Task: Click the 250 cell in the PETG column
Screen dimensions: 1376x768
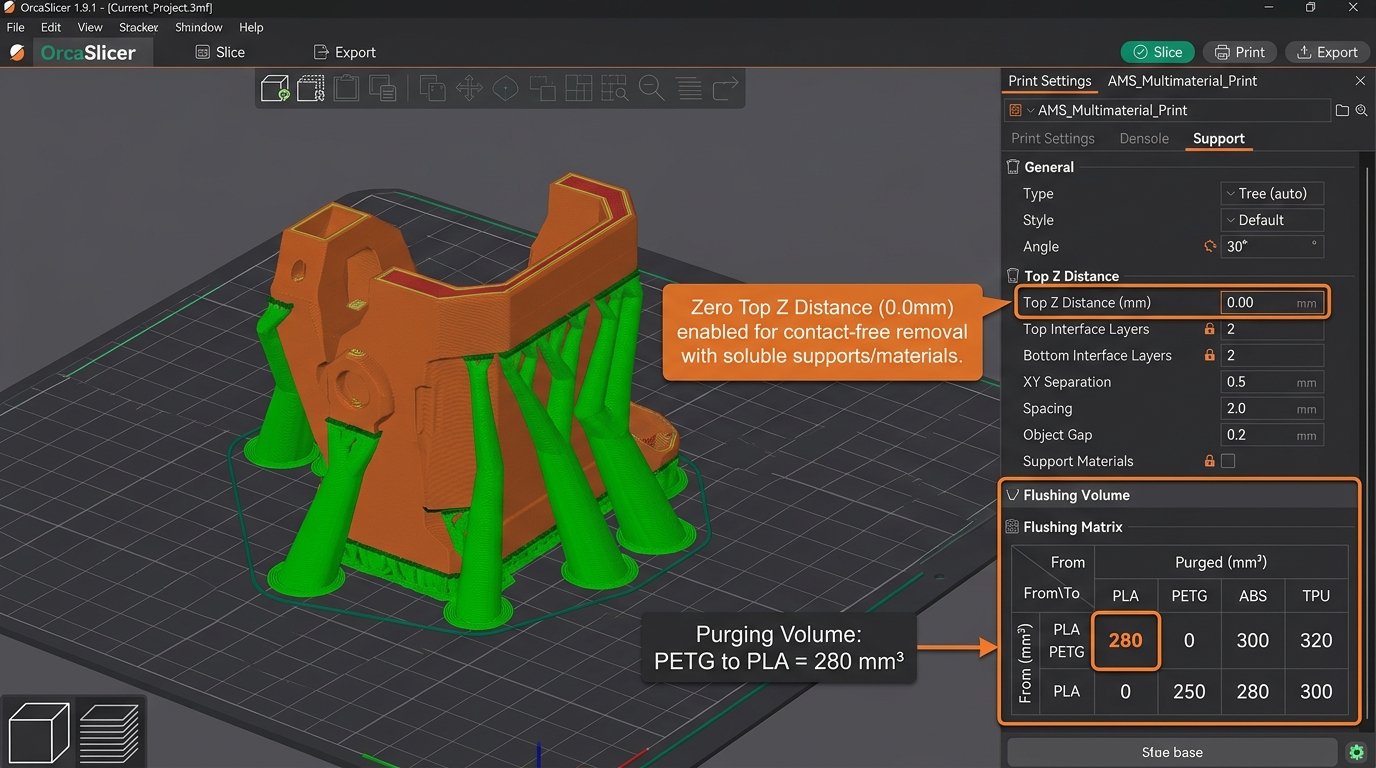Action: tap(1189, 691)
